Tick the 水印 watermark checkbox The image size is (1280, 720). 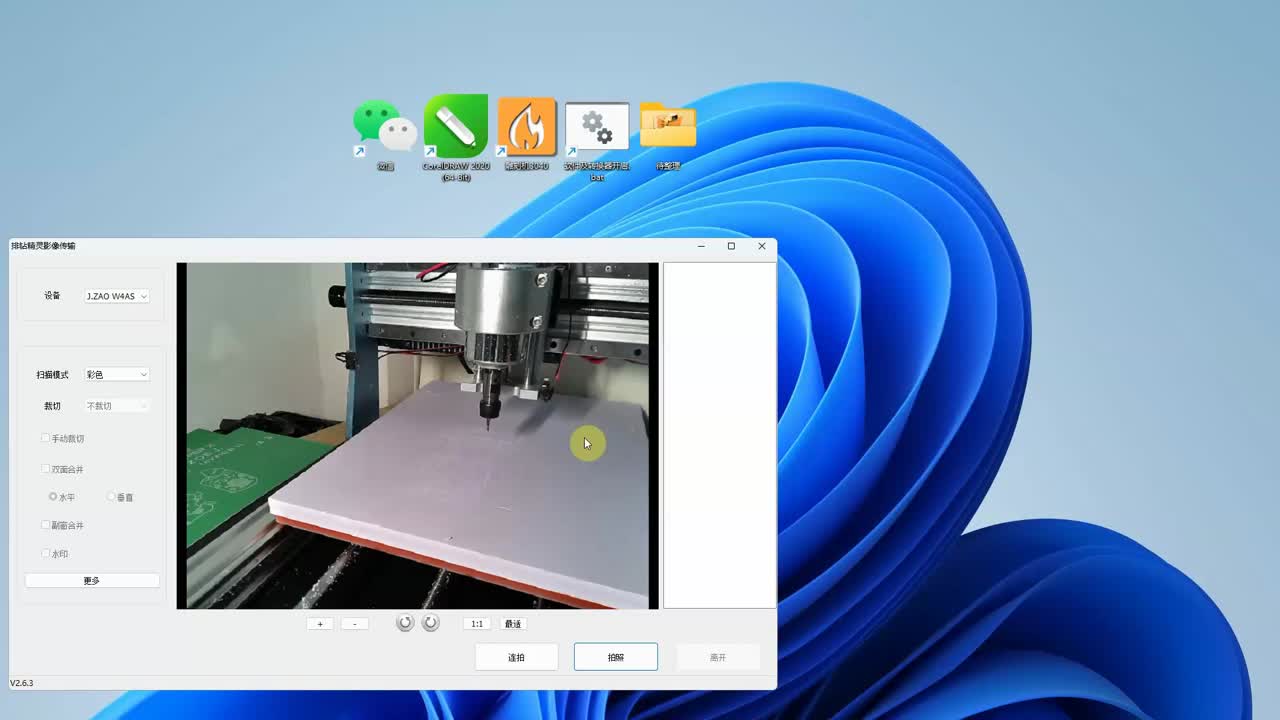46,553
